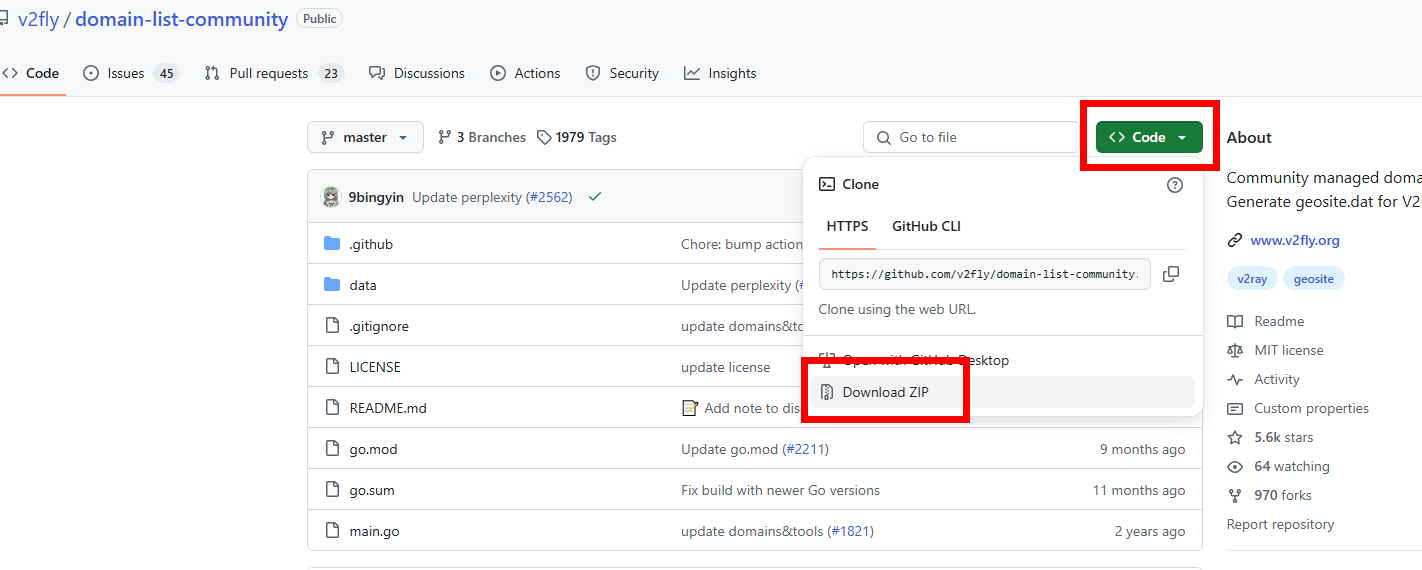The image size is (1422, 570).
Task: Copy the clone URL to clipboard
Action: 1171,274
